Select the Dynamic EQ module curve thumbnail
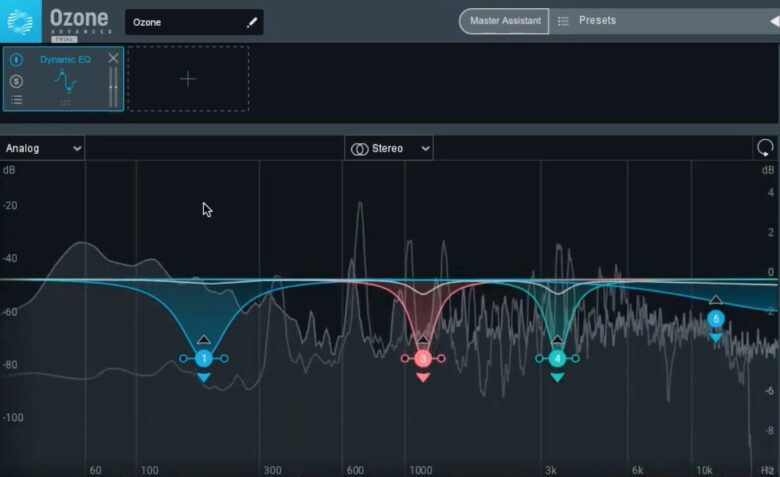Viewport: 780px width, 477px height. tap(66, 82)
